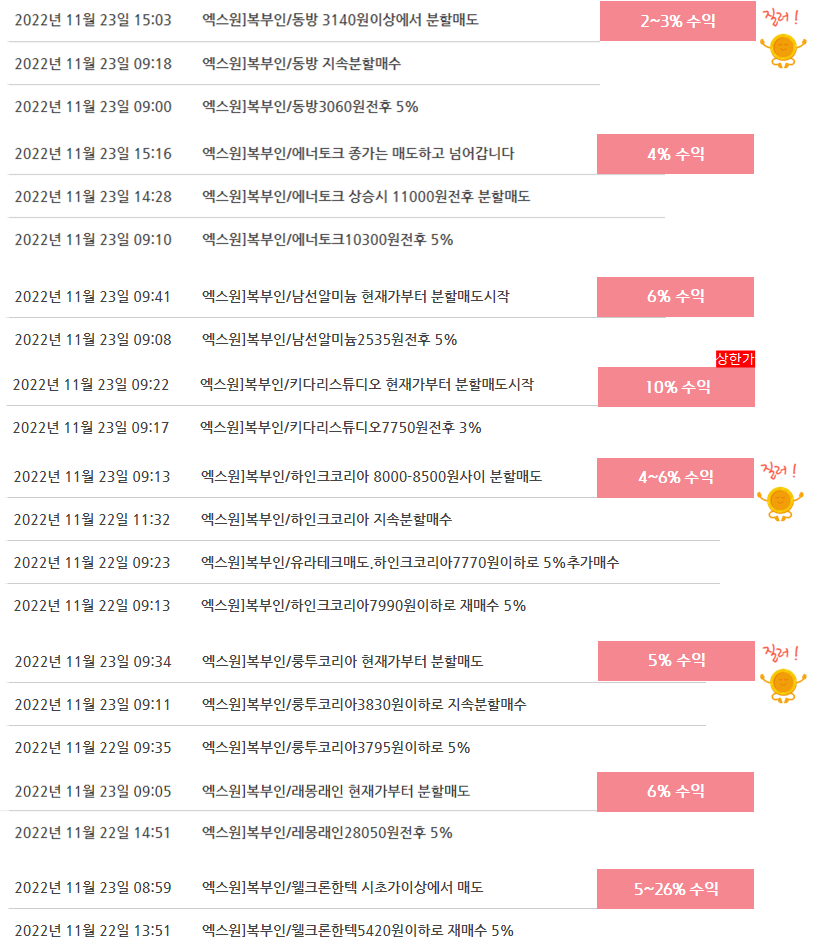Select the 2~3% 수익 badge
Screen dimensions: 815x948
(678, 21)
